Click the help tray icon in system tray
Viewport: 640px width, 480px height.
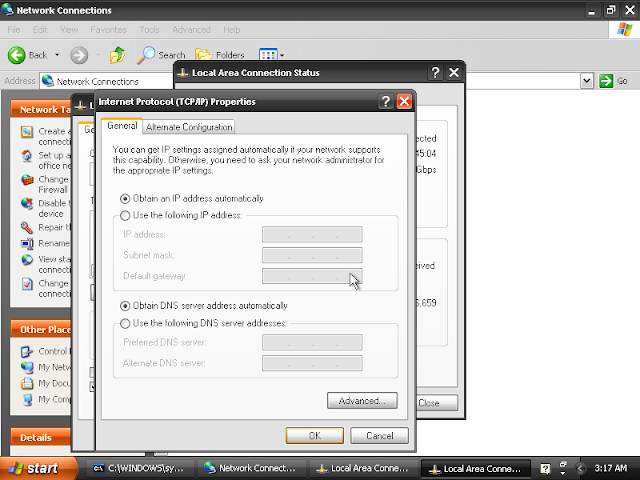[545, 469]
